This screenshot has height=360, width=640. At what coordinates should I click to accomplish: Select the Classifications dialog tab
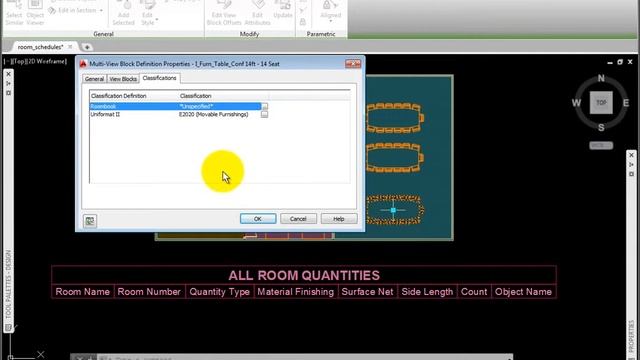point(160,78)
